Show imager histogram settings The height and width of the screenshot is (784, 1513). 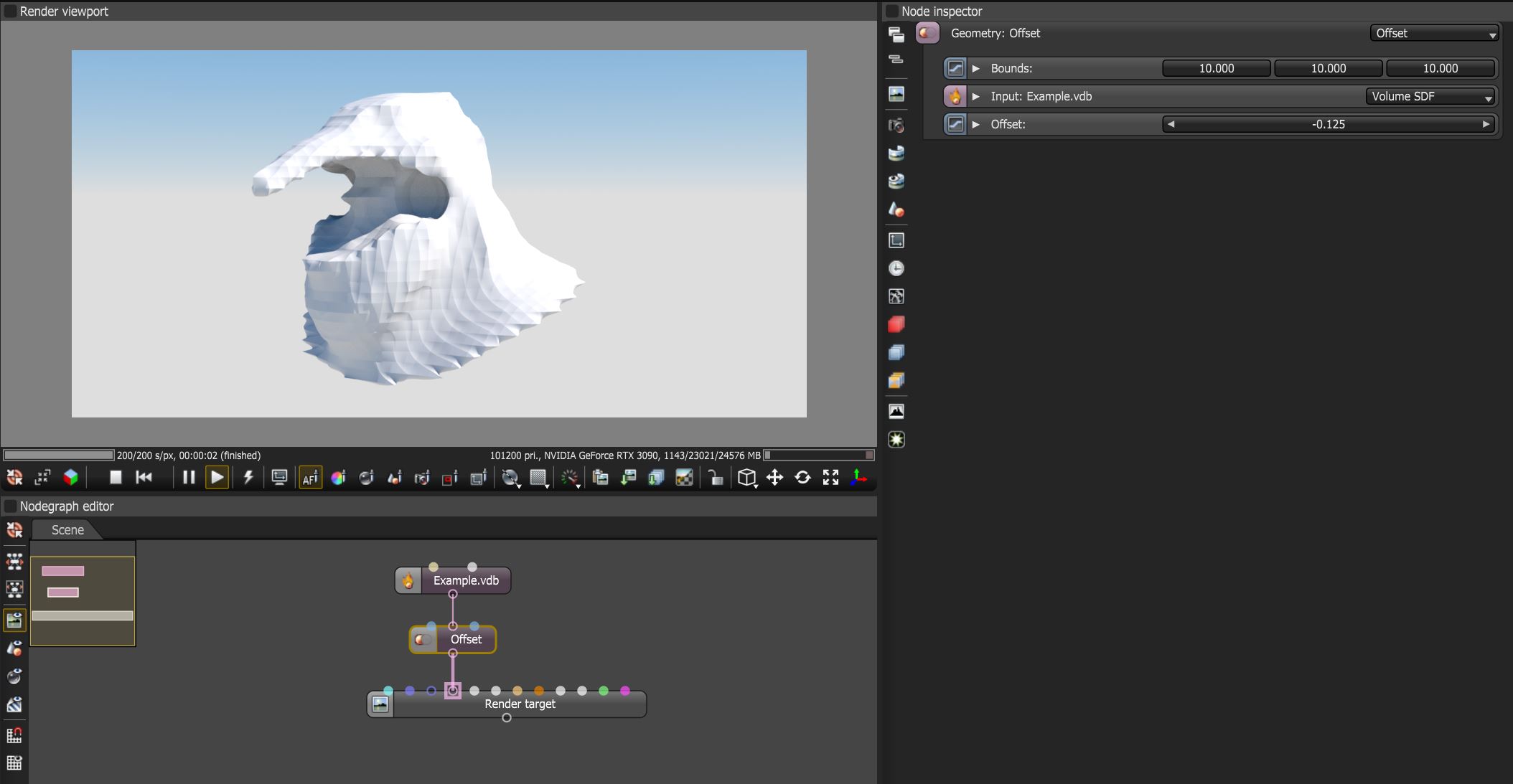pyautogui.click(x=896, y=411)
